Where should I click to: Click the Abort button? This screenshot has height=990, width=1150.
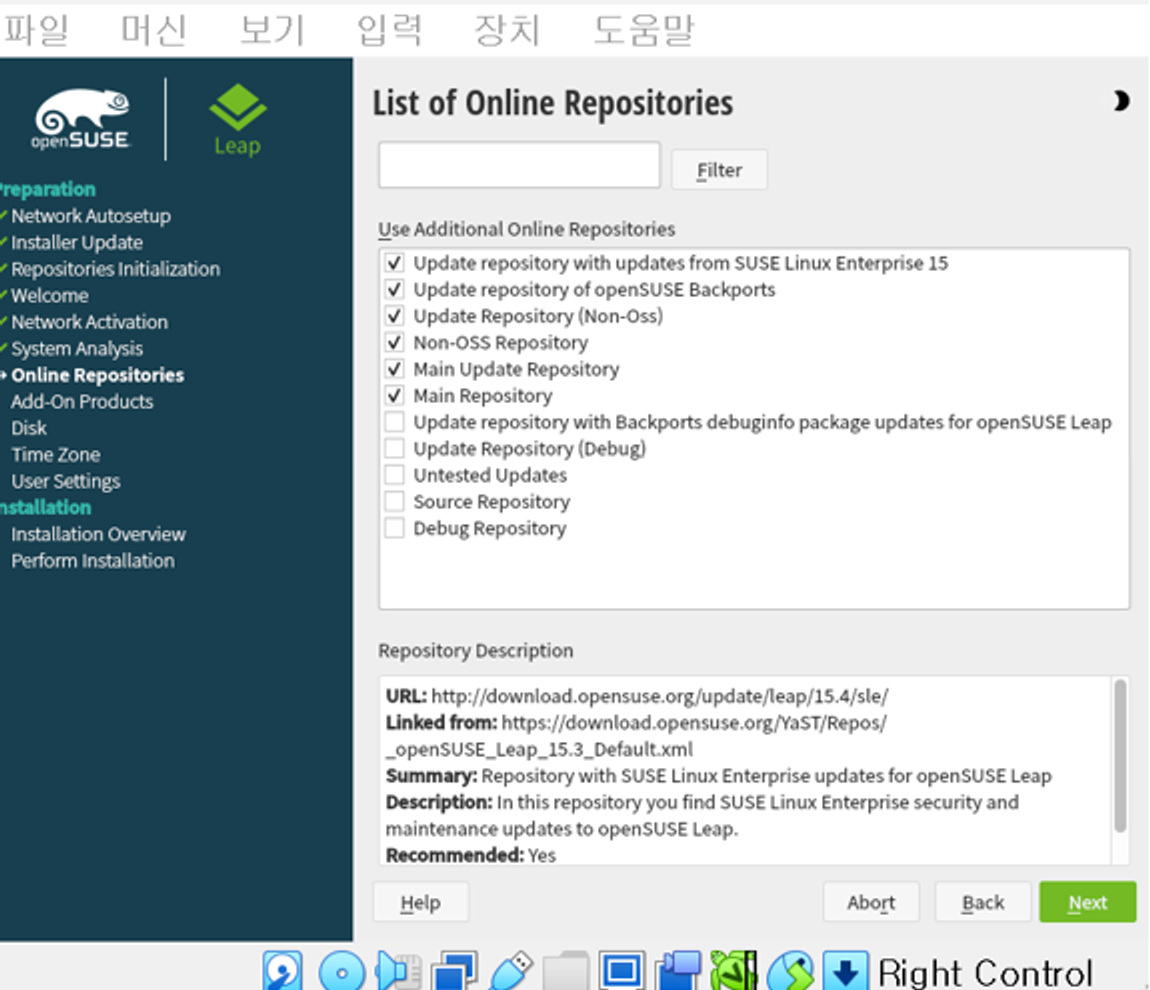tap(871, 902)
